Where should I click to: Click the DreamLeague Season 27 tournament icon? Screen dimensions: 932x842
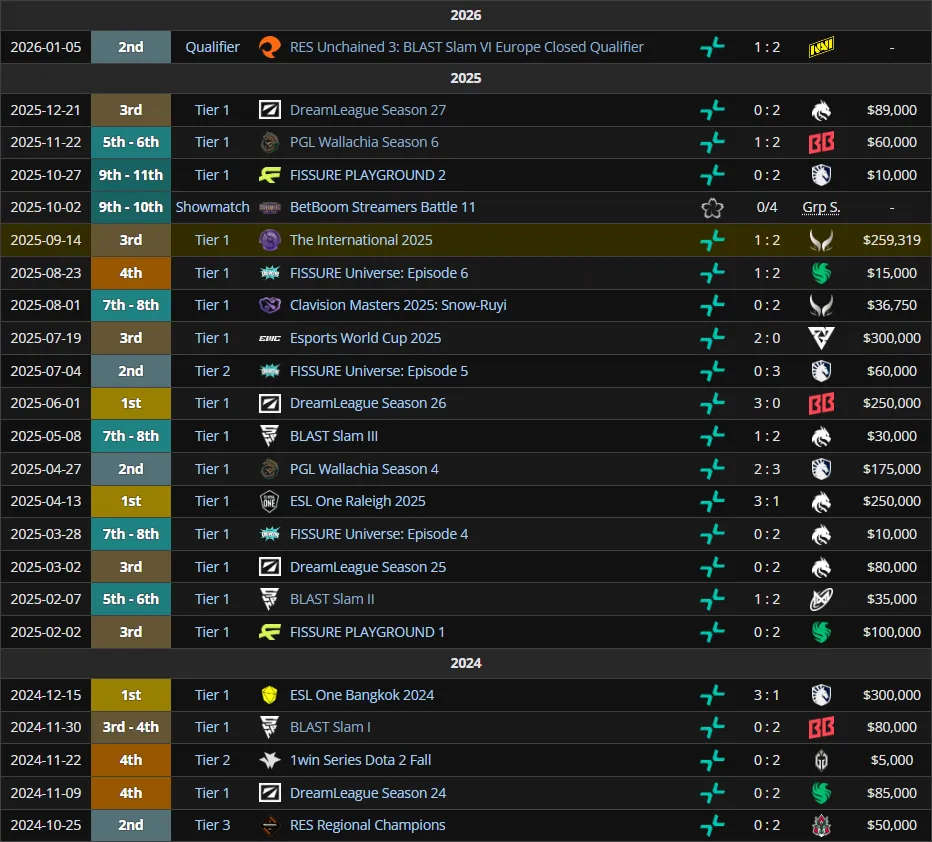[270, 110]
